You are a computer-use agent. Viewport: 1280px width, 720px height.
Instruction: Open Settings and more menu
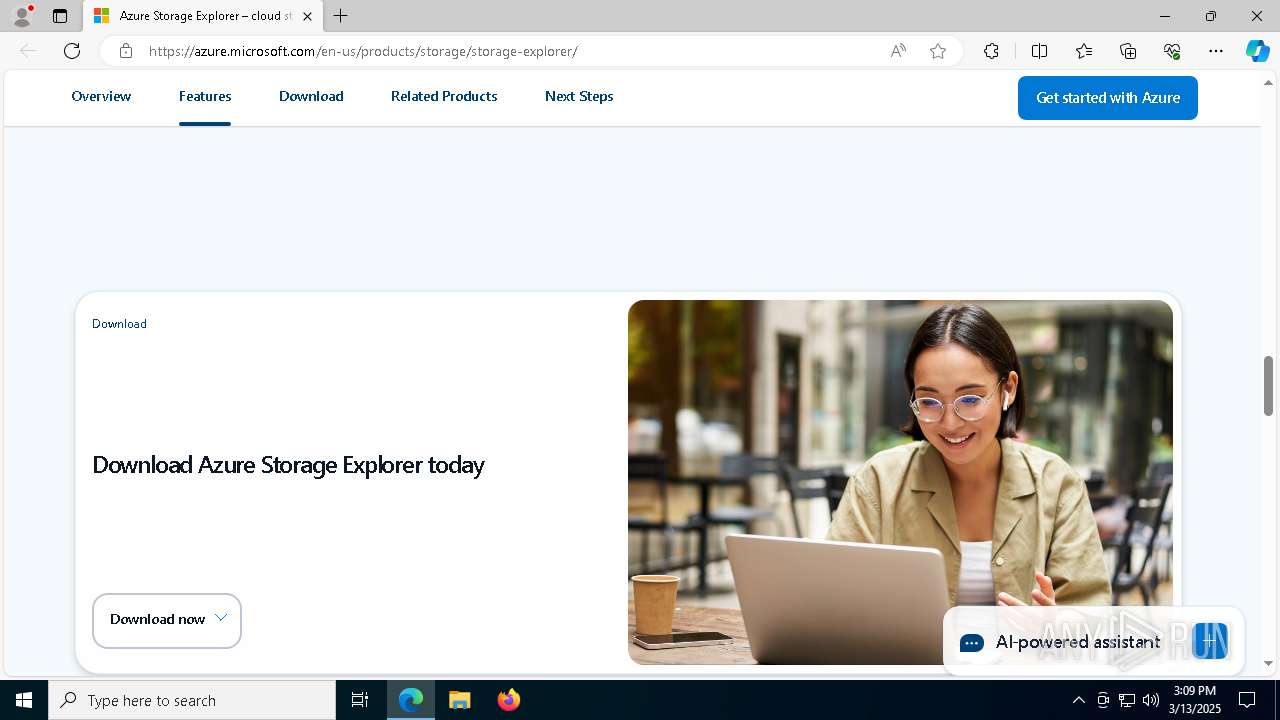click(x=1216, y=51)
